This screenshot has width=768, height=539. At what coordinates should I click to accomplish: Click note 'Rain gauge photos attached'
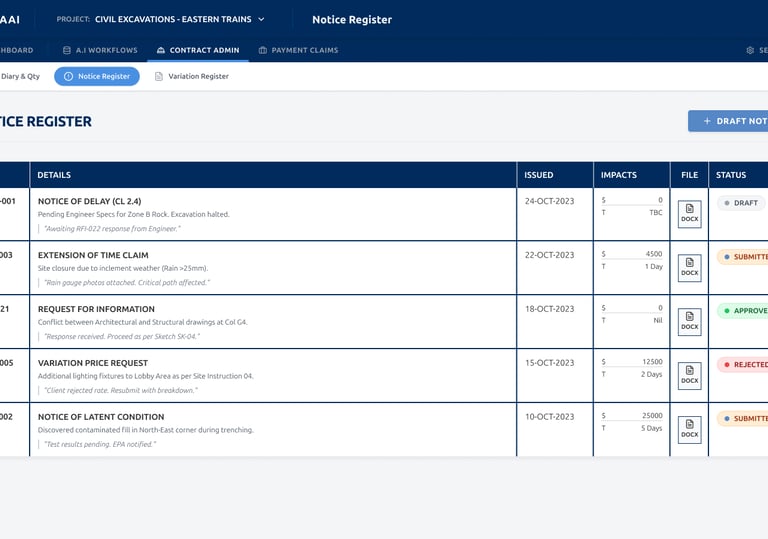(127, 283)
